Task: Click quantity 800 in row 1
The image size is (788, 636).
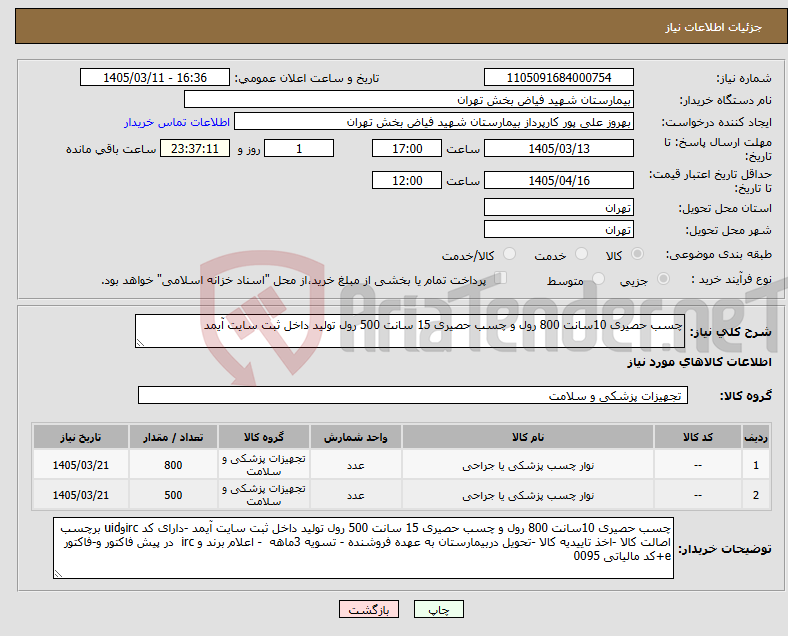Action: click(x=173, y=465)
